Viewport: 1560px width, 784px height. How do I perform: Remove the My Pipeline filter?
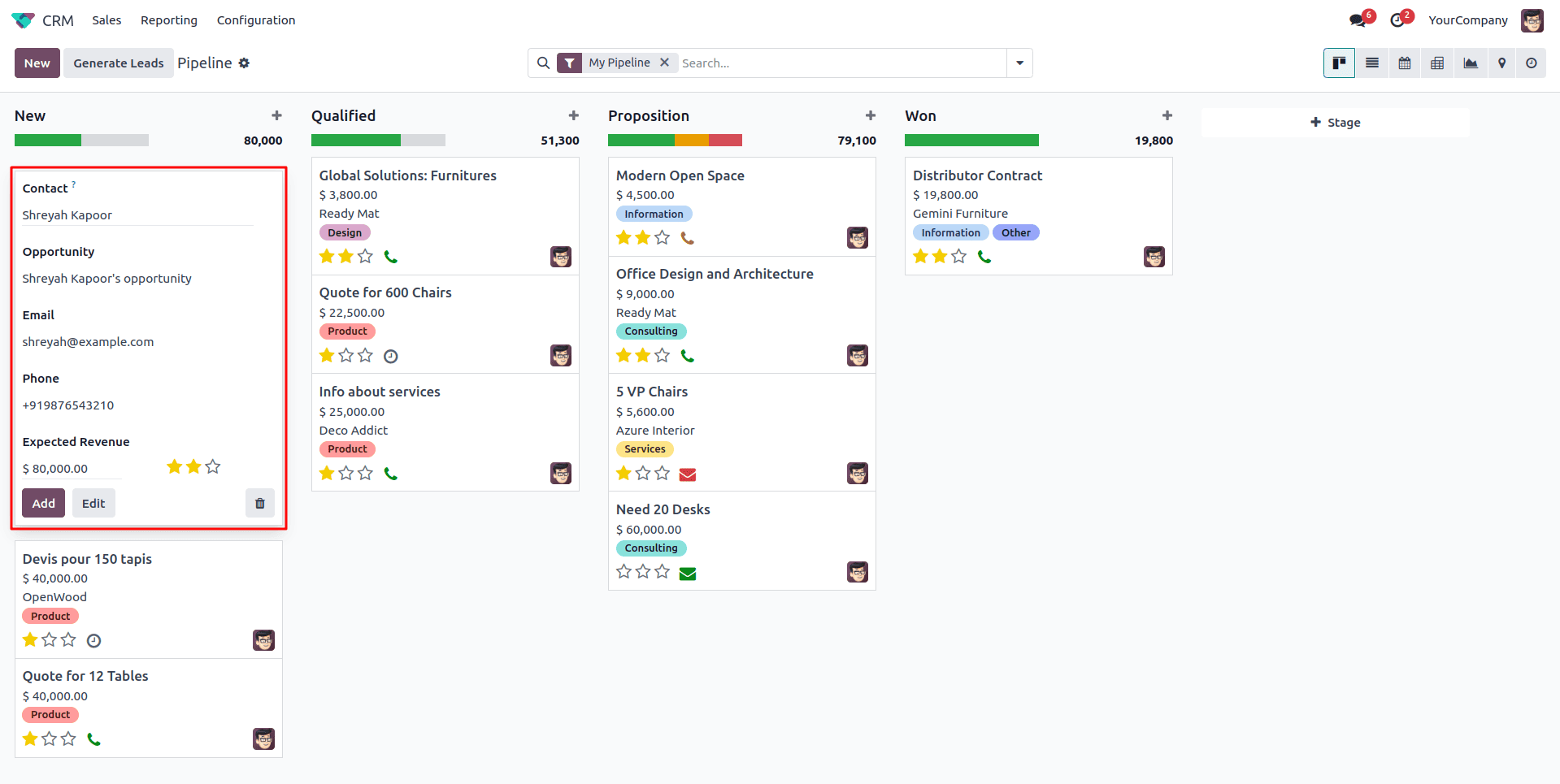[x=664, y=62]
